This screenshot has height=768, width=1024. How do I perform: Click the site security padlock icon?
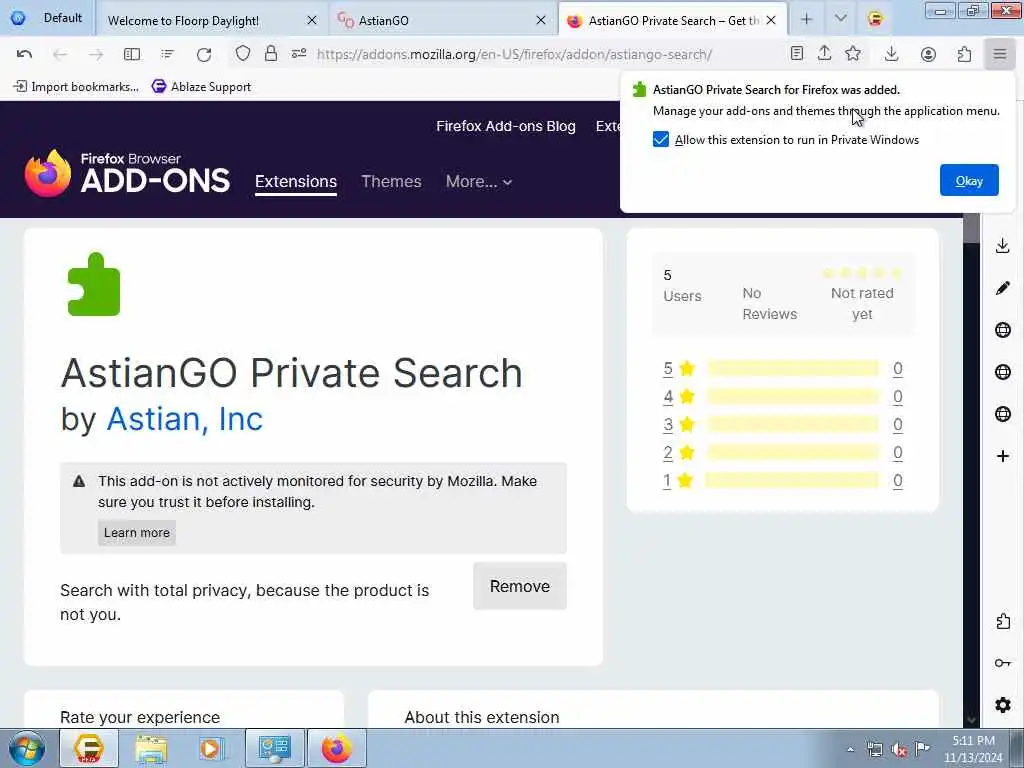click(271, 54)
